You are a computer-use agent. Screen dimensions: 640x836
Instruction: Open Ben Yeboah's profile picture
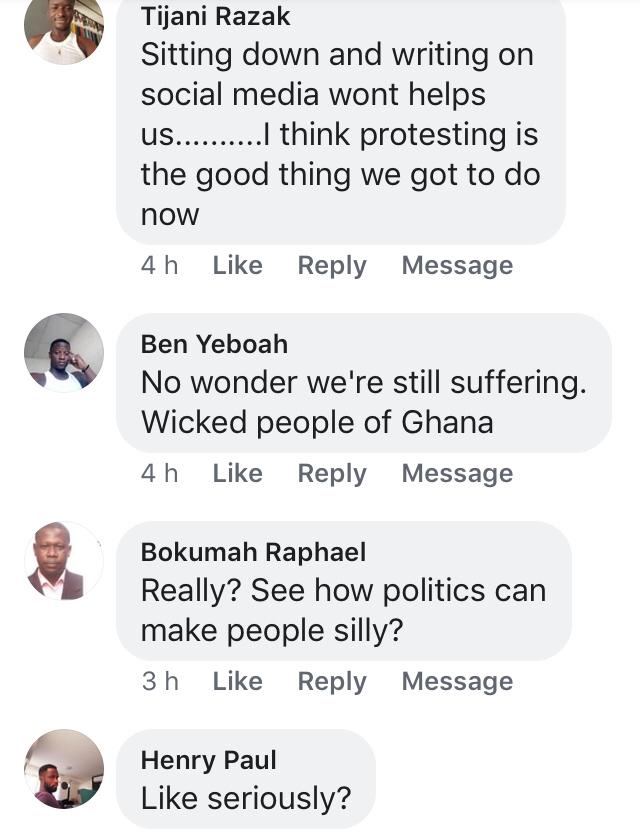pos(63,352)
